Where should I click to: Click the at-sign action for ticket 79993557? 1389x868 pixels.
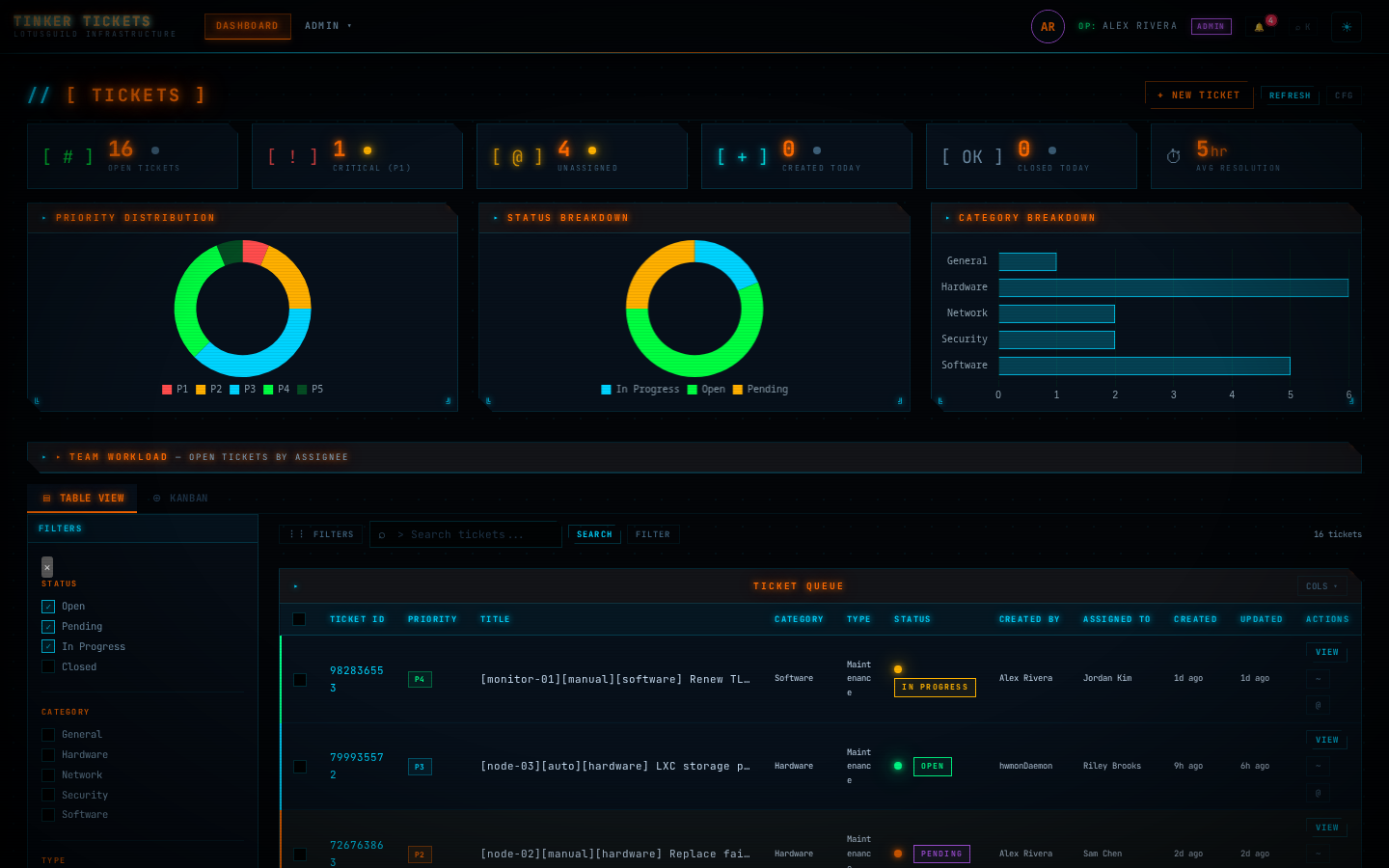click(x=1319, y=793)
